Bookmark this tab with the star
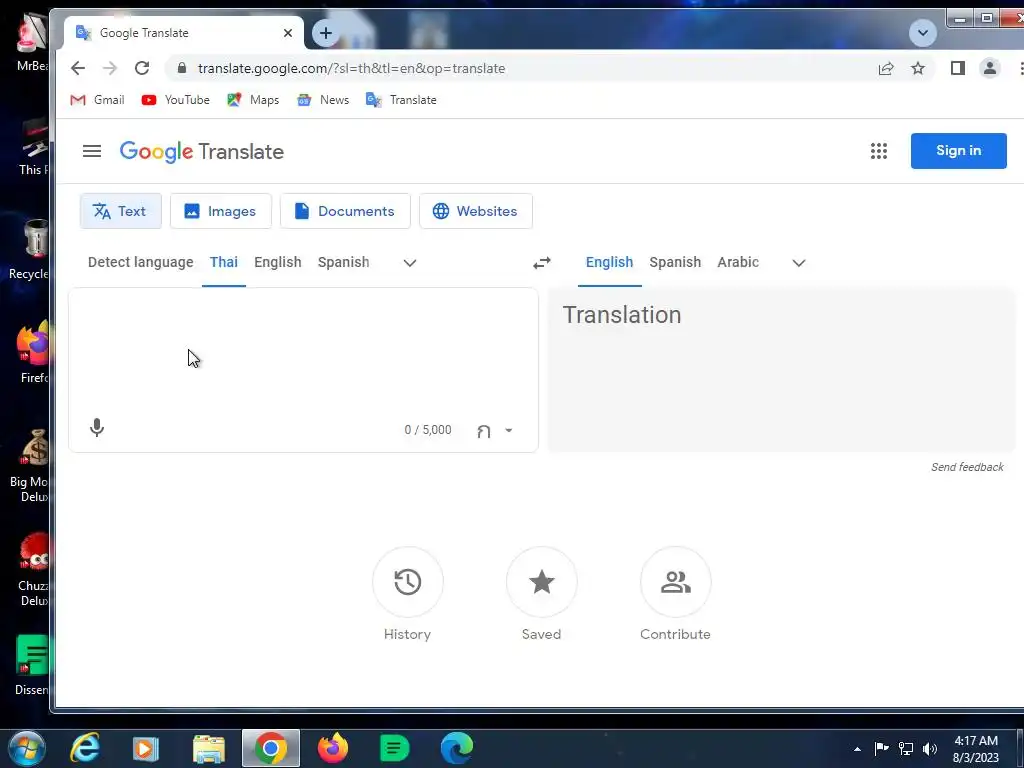The width and height of the screenshot is (1024, 768). pos(918,68)
